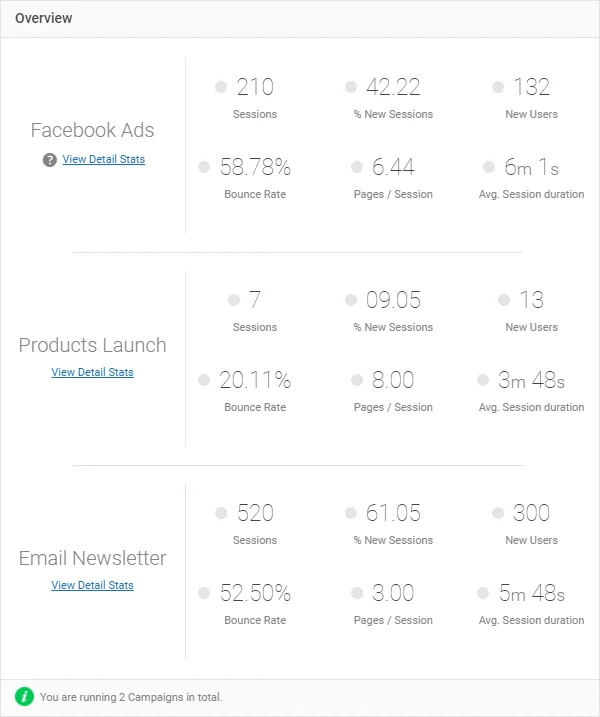Click the dot beside 61.05 % new sessions
Screen dimensions: 600x717
[x=350, y=513]
